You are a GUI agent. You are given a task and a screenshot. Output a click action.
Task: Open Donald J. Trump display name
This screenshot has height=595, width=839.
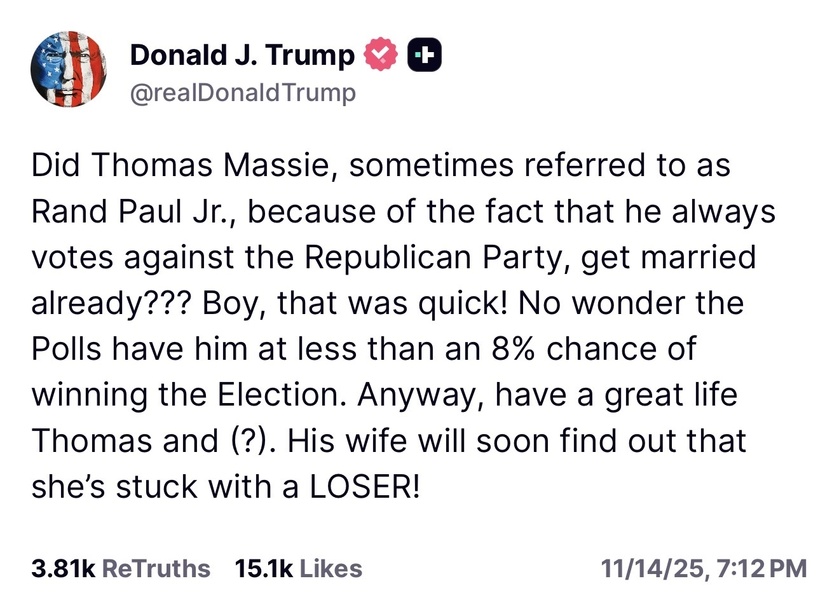pos(242,56)
